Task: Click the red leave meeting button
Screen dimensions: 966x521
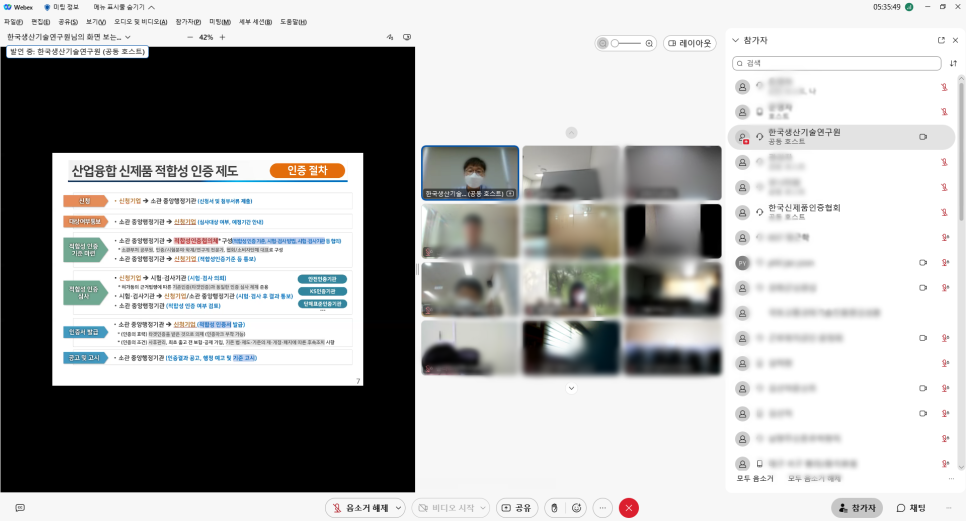Action: coord(628,507)
